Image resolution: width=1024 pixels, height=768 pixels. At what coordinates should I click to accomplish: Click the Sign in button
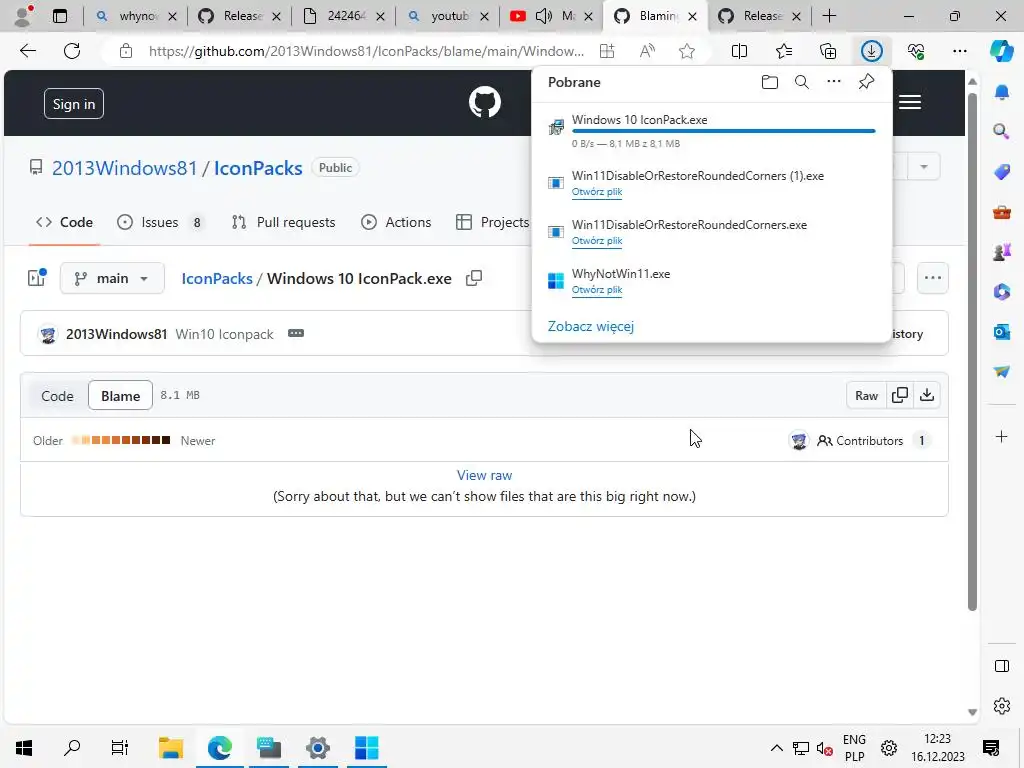[x=74, y=104]
